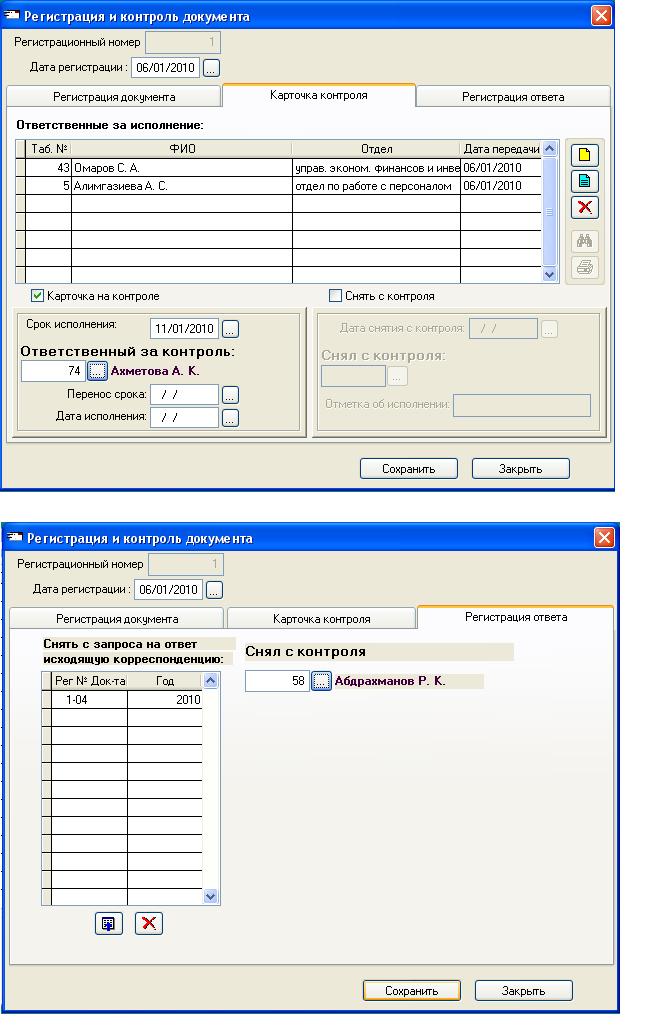
Task: Open date picker next to Дата исполнения
Action: (x=230, y=418)
